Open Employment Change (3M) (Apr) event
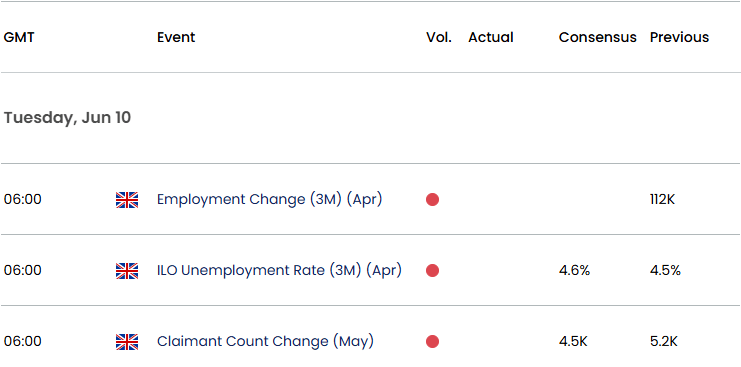The image size is (741, 367). [269, 200]
